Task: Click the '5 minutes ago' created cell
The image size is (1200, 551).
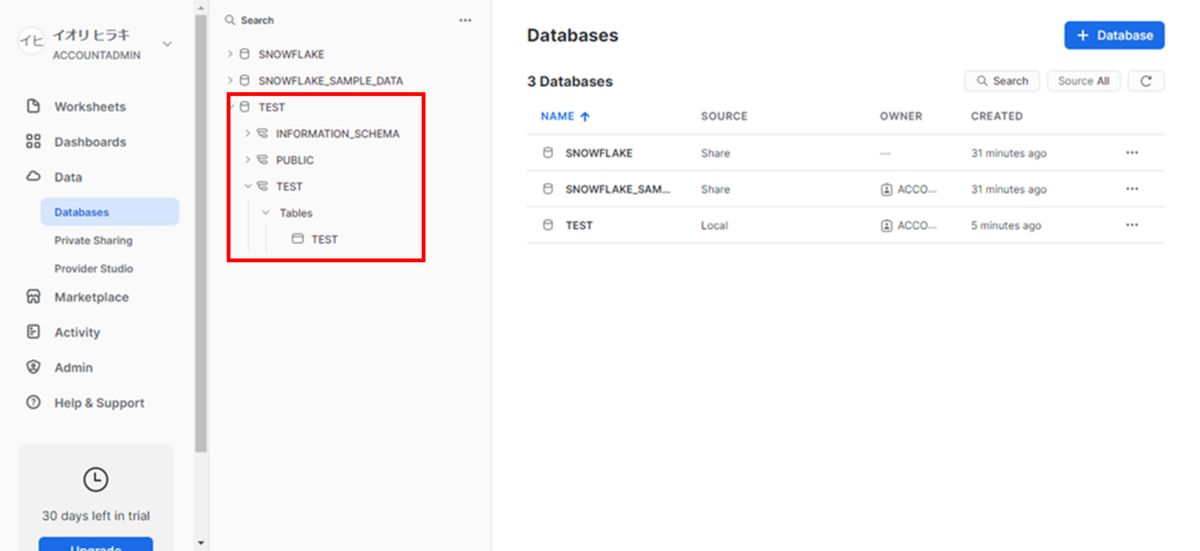Action: 1006,225
